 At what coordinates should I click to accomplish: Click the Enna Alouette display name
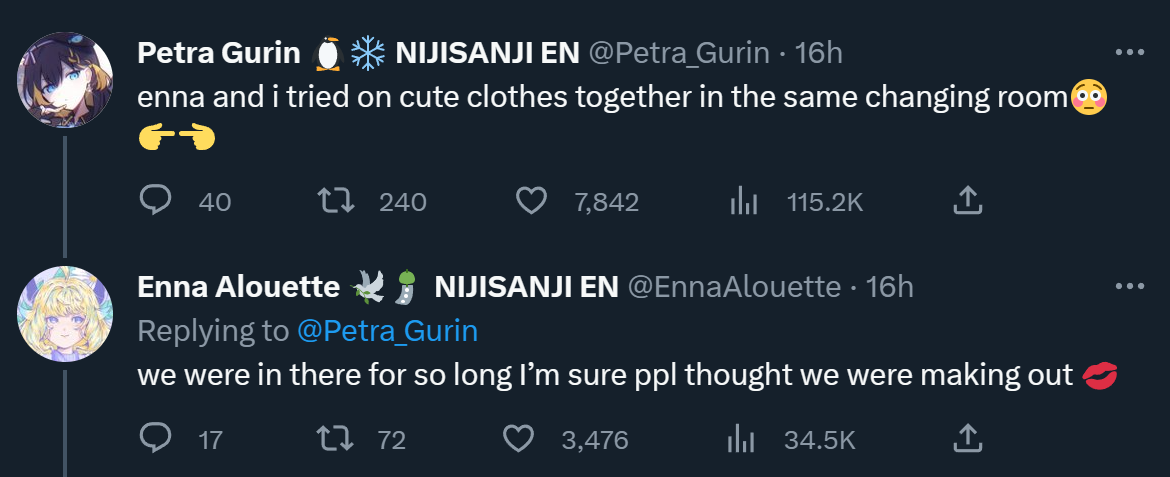click(x=238, y=288)
